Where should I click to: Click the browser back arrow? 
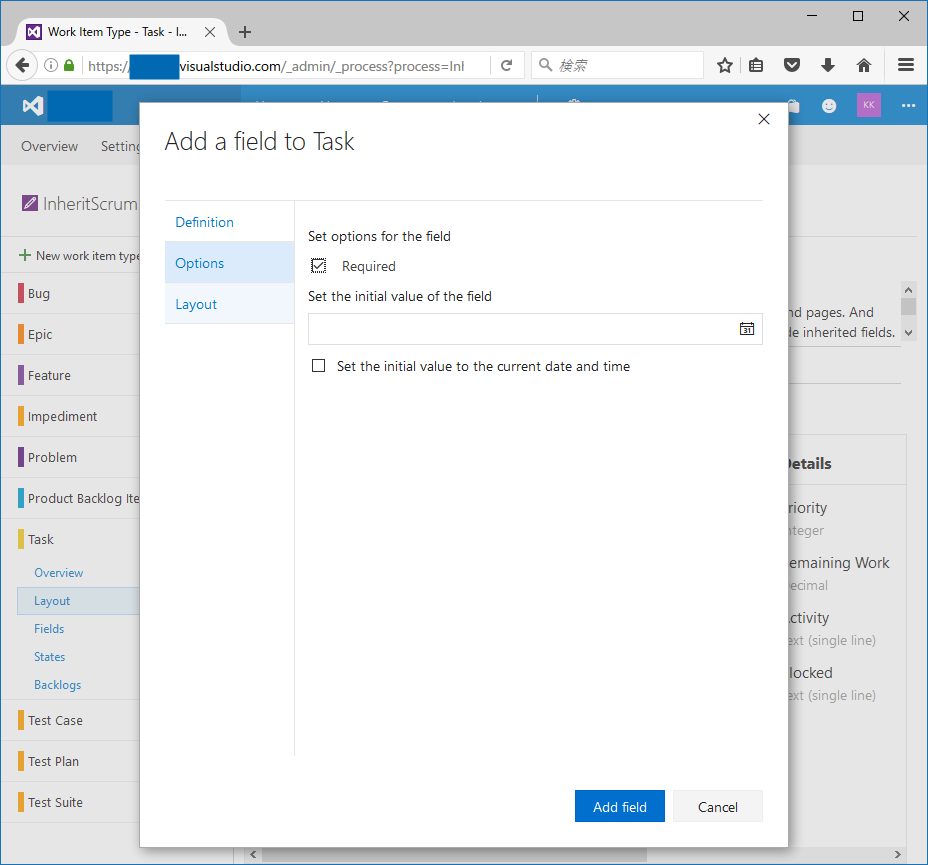pos(21,65)
